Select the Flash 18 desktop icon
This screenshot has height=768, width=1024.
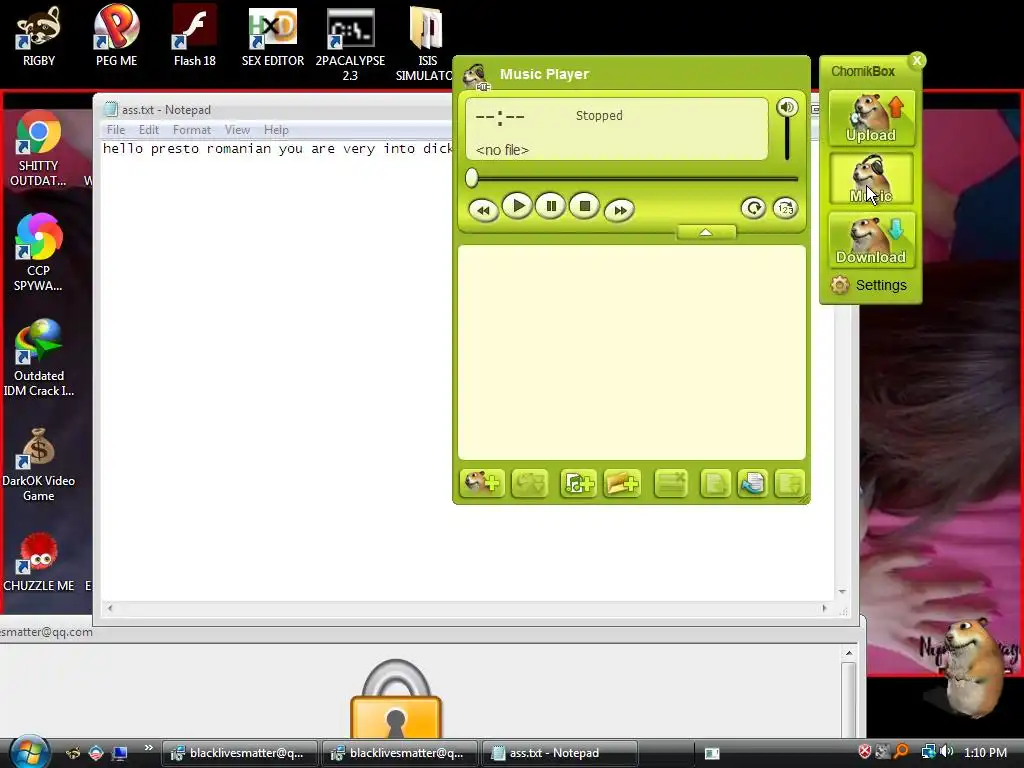click(195, 37)
